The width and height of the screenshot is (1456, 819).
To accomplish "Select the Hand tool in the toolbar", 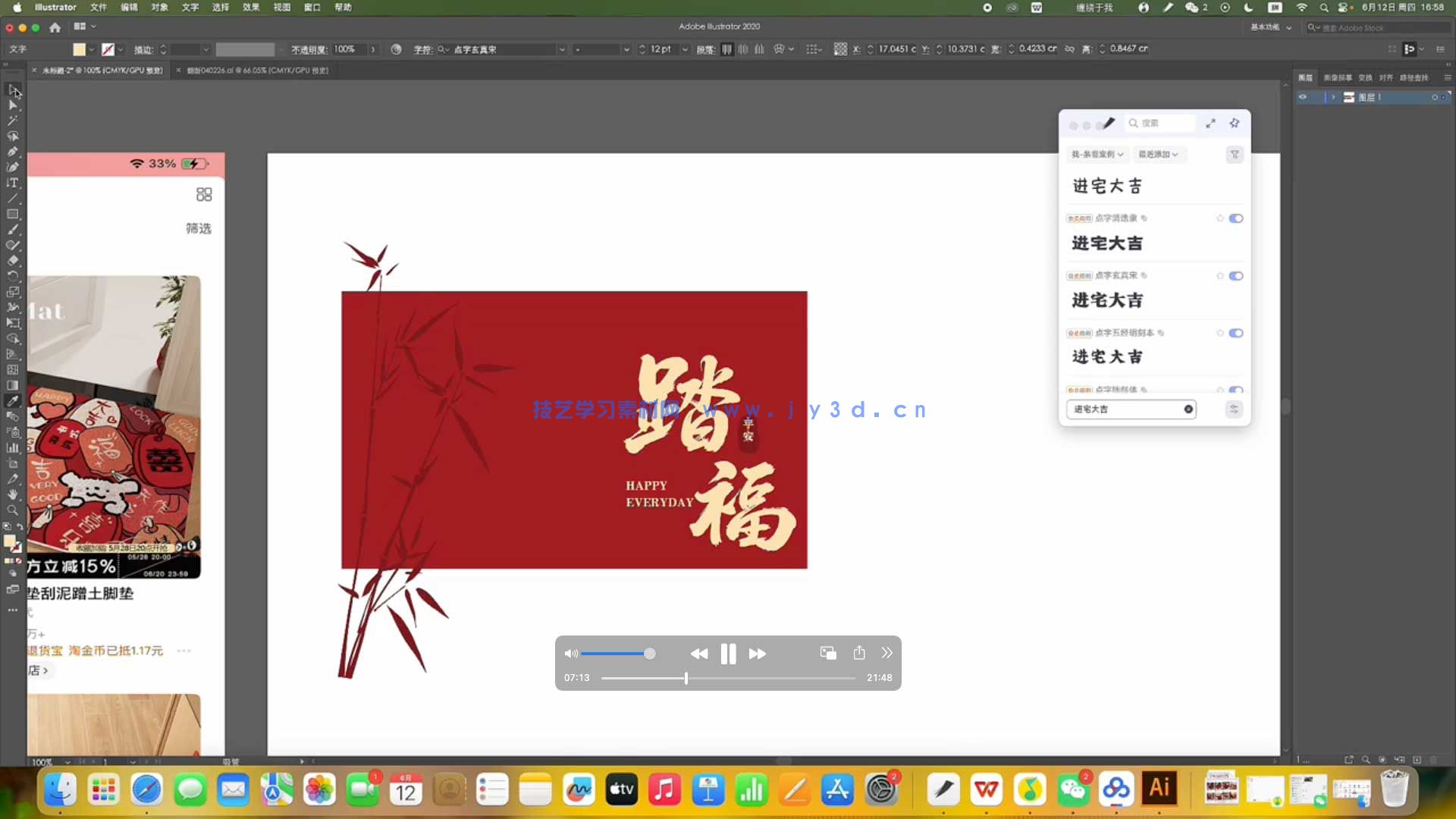I will [13, 494].
